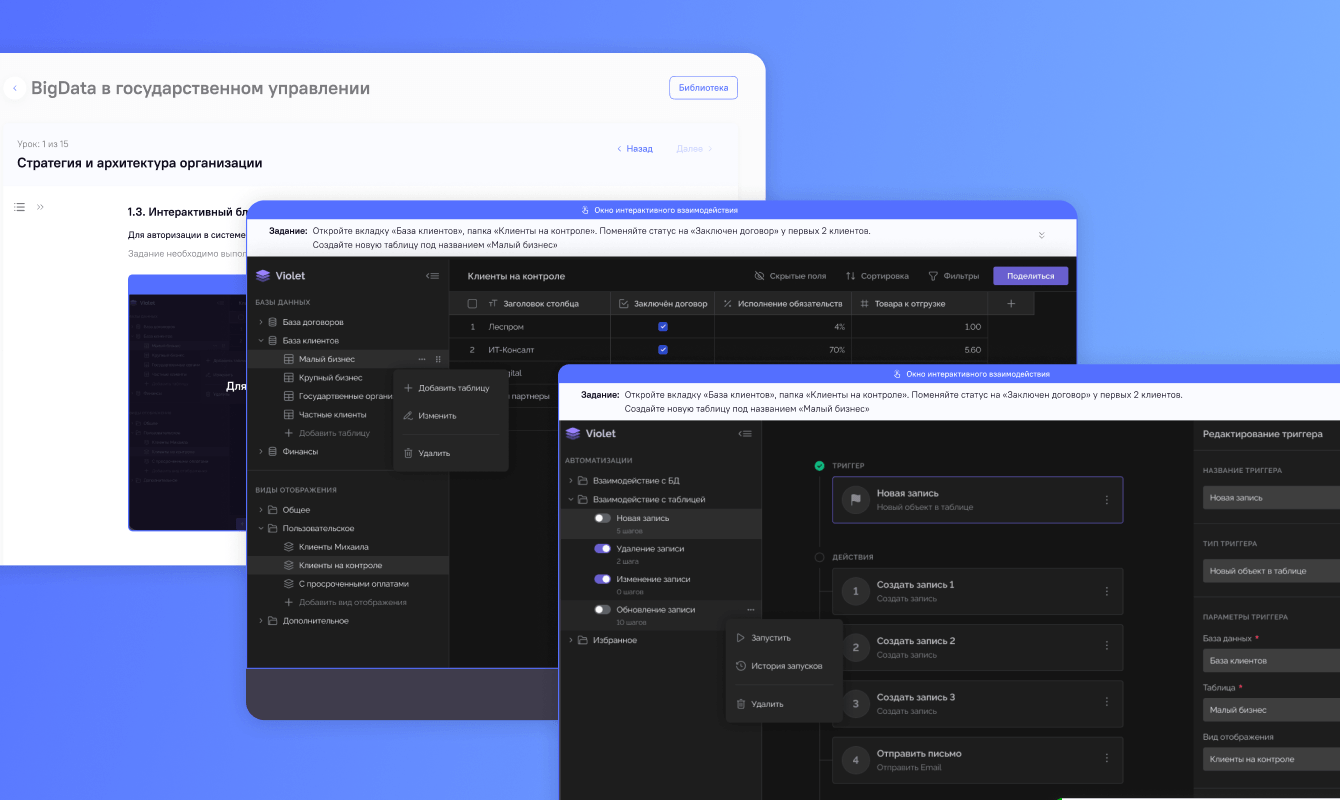Screen dimensions: 1340x800
Task: Click the list icon on the lesson page
Action: tap(19, 207)
